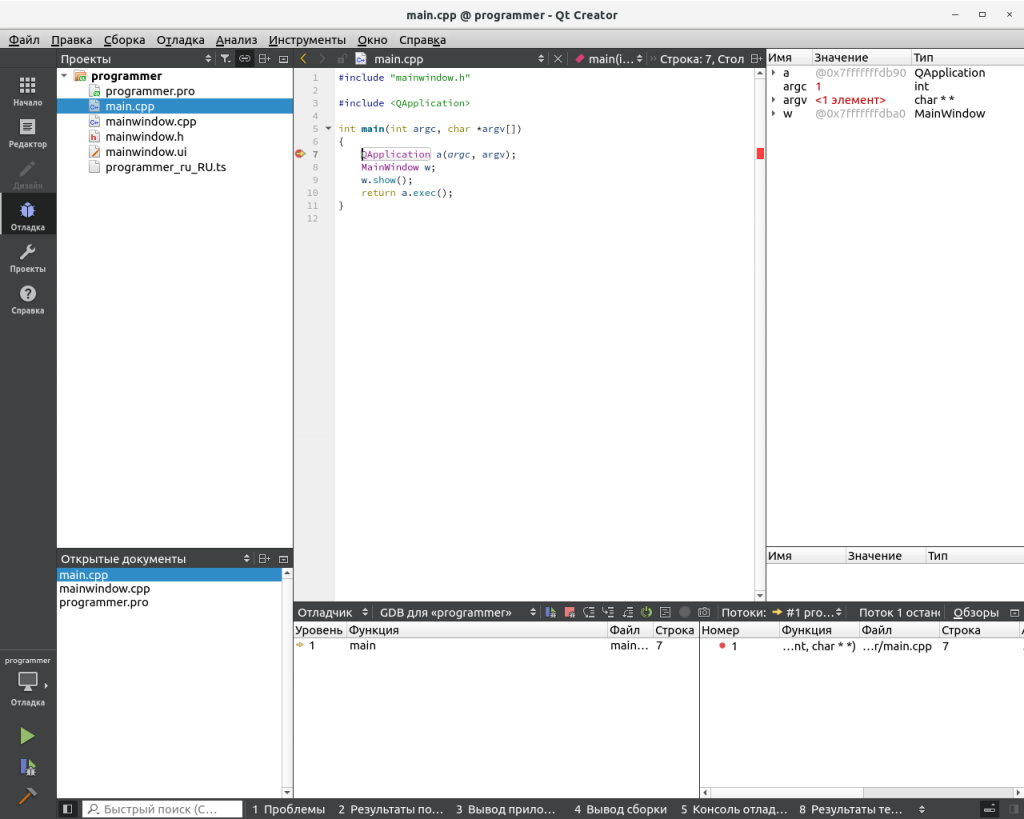Split the editor view
The width and height of the screenshot is (1024, 819).
tap(756, 59)
